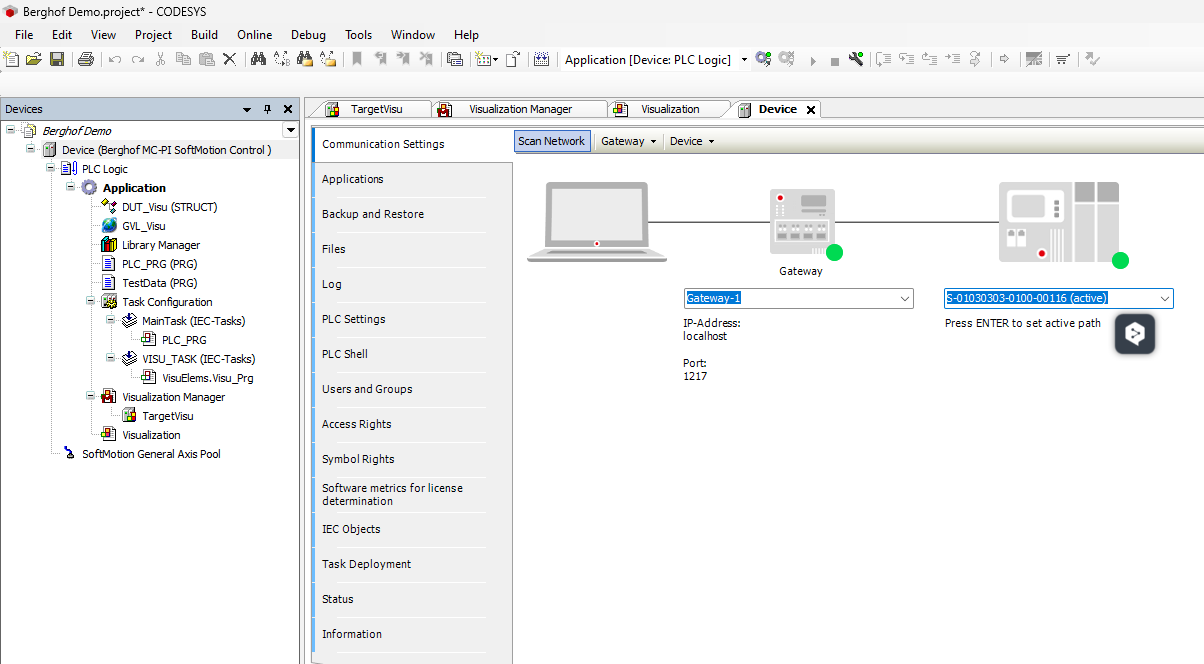Open the PLC Settings section
The height and width of the screenshot is (664, 1204).
(400, 319)
